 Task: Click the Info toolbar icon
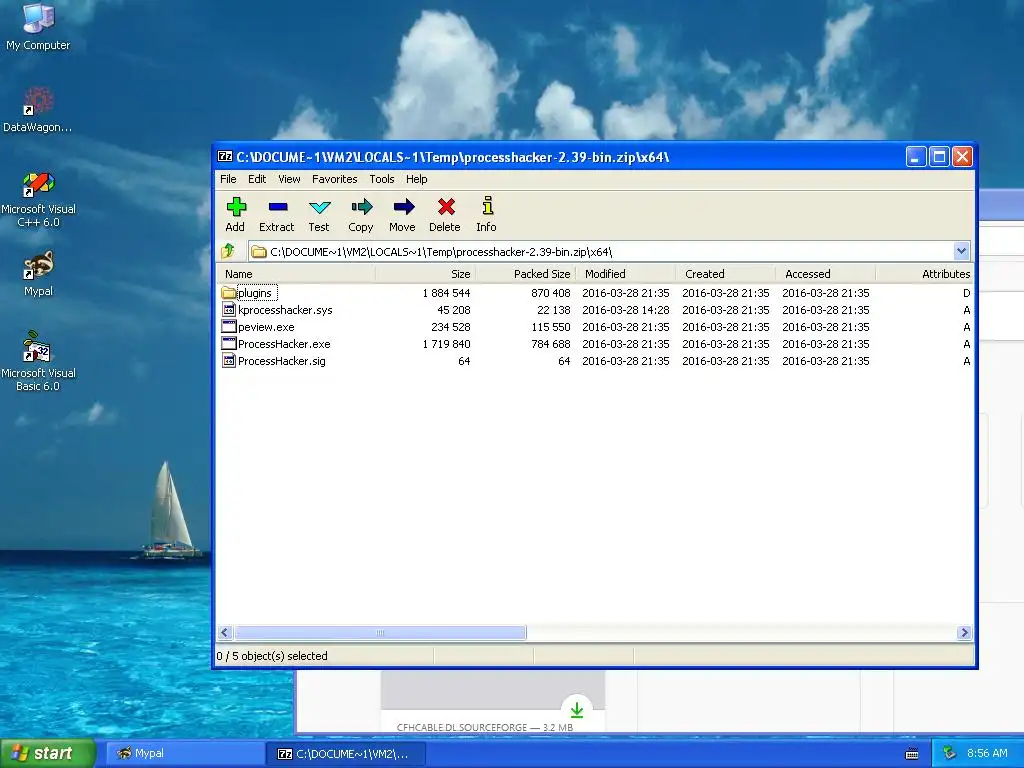(487, 206)
